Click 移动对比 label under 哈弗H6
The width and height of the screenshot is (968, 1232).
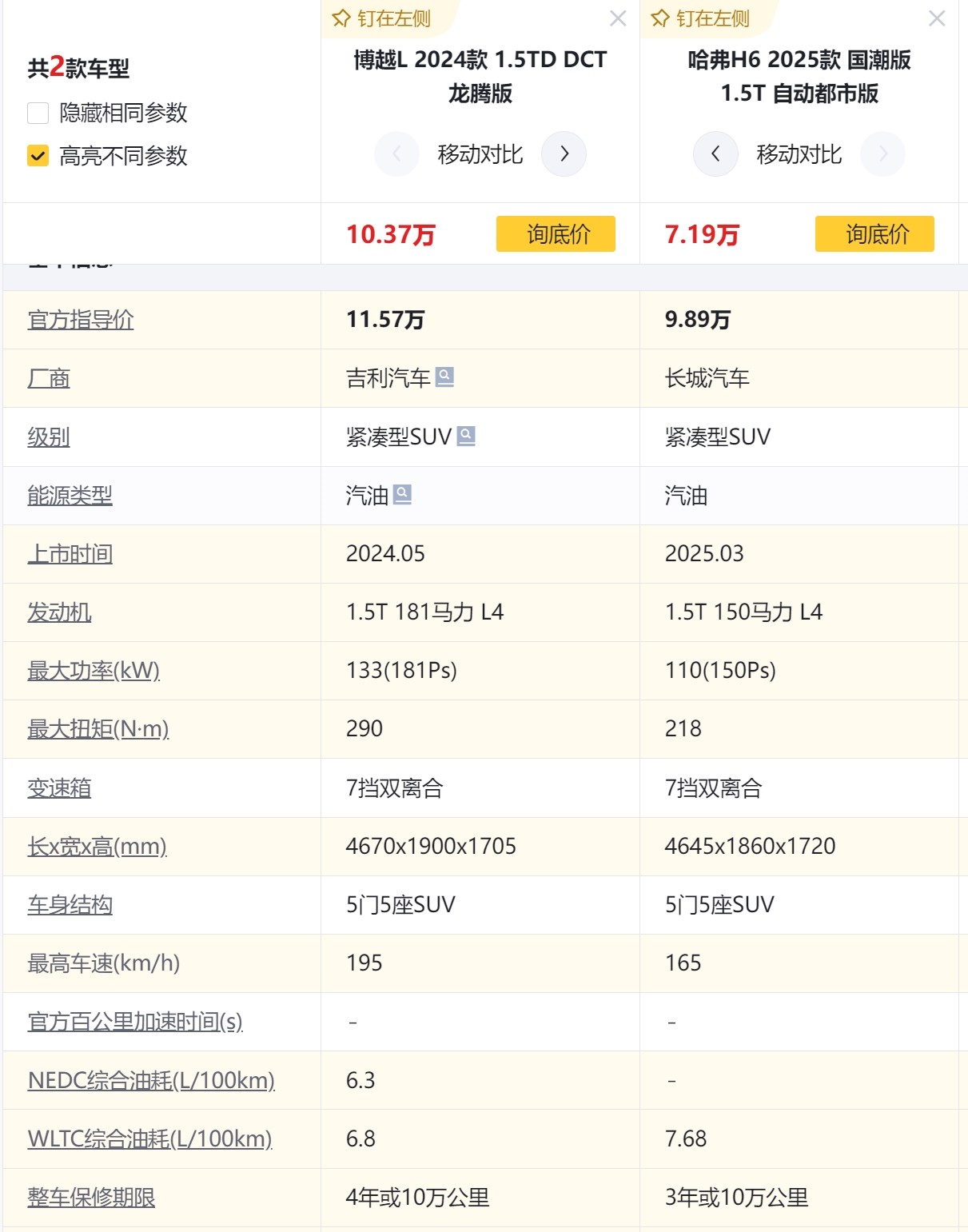799,154
